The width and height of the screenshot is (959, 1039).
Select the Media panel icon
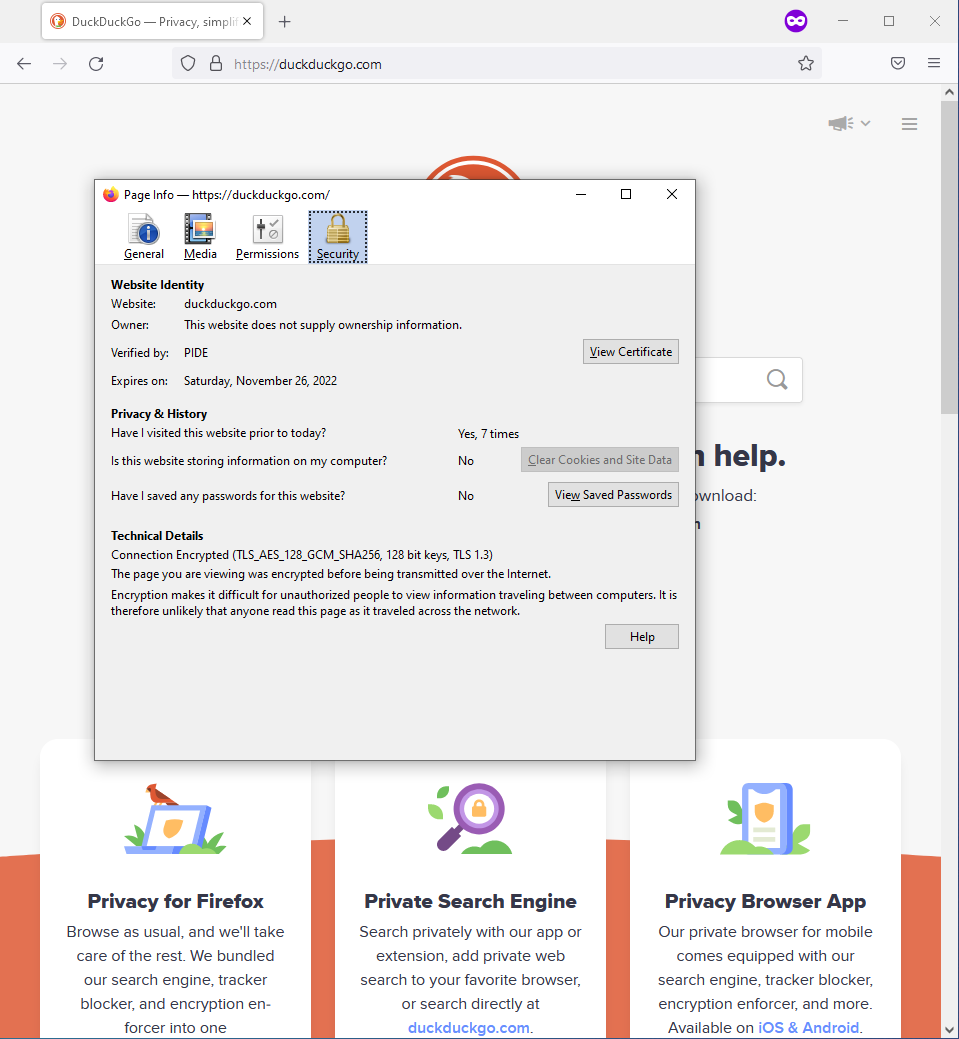click(x=199, y=236)
